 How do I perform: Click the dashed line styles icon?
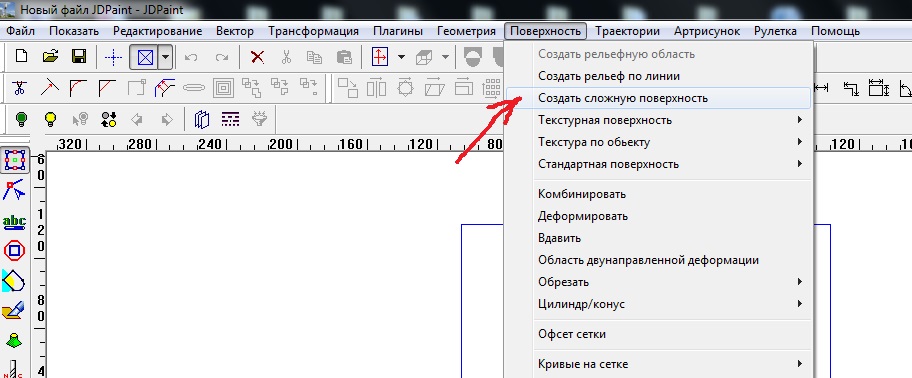(x=231, y=119)
